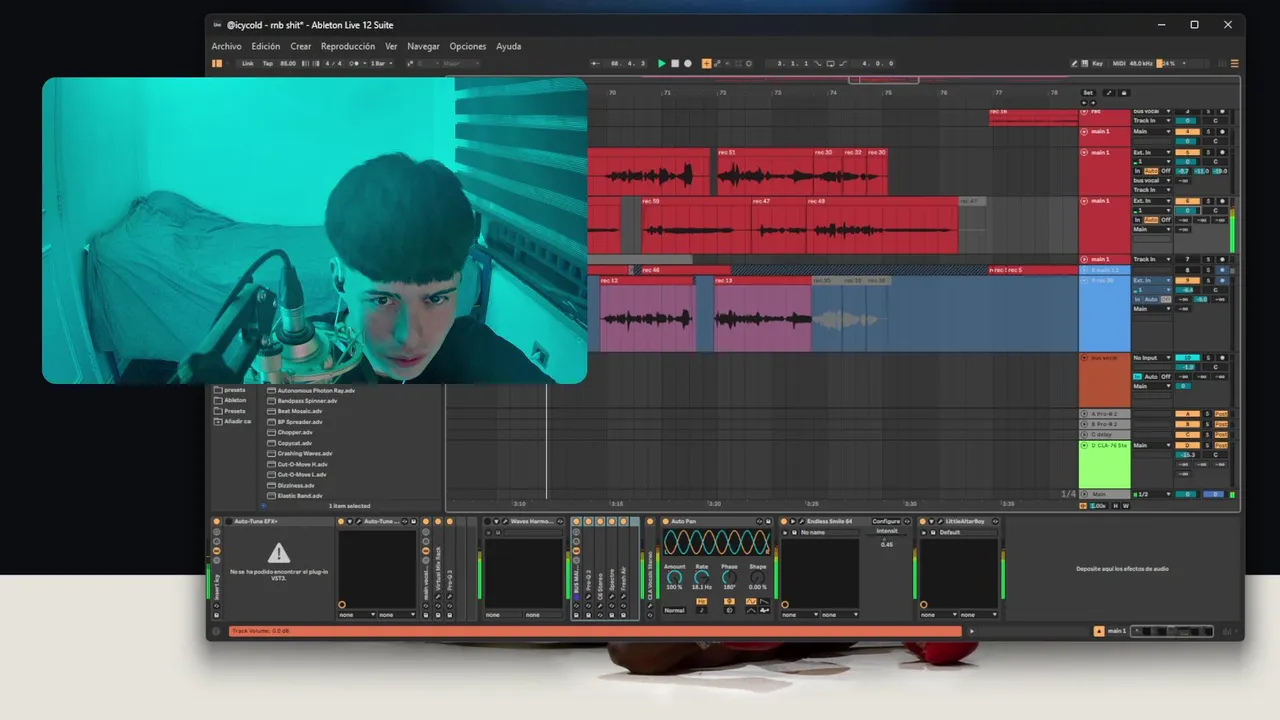Solo track 5

tap(1208, 152)
